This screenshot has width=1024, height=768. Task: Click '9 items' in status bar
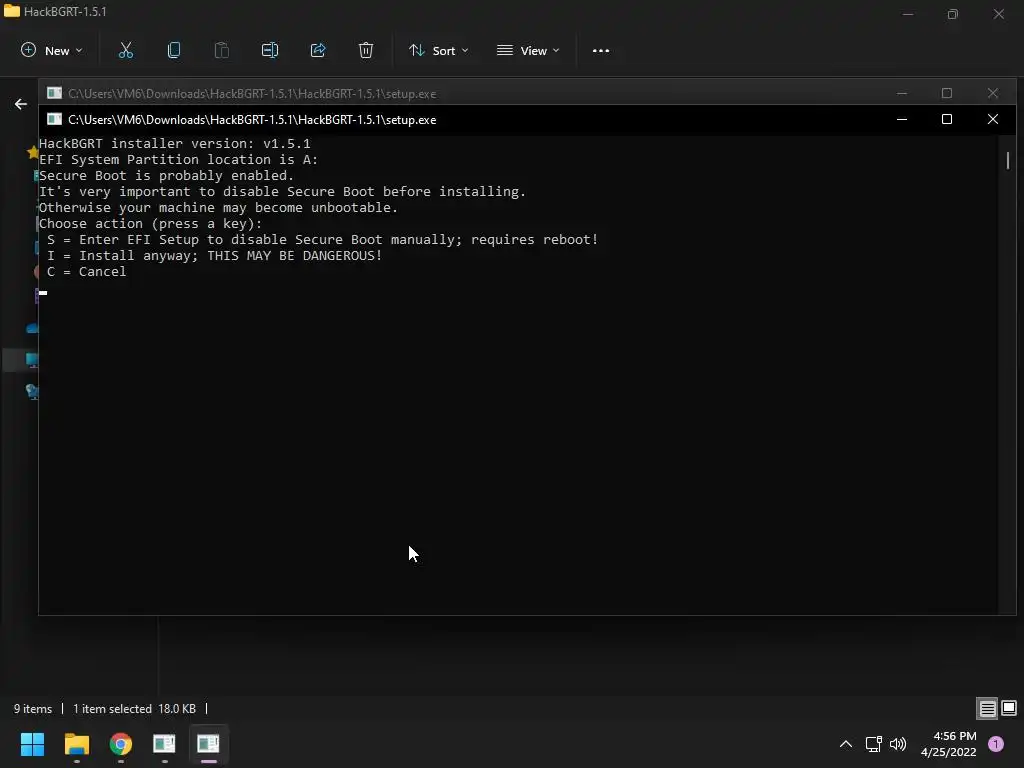click(33, 709)
